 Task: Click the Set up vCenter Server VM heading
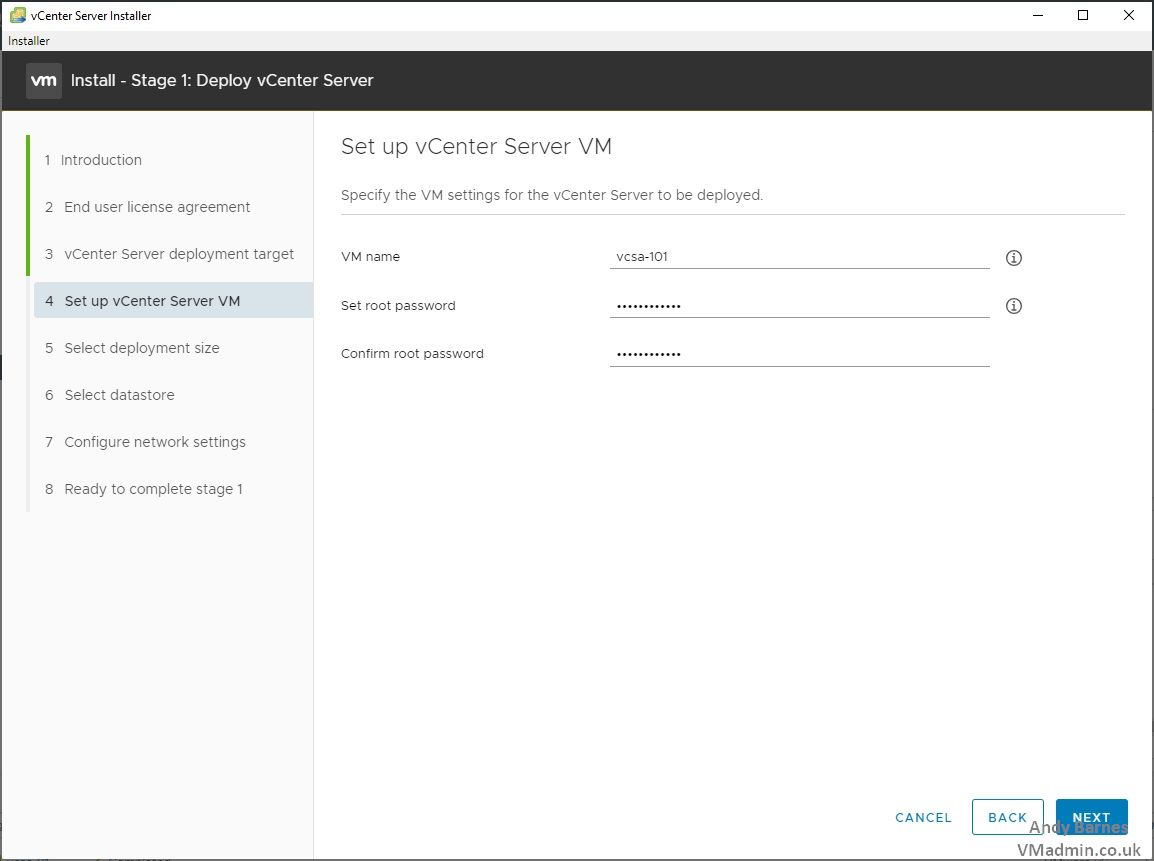(x=476, y=146)
